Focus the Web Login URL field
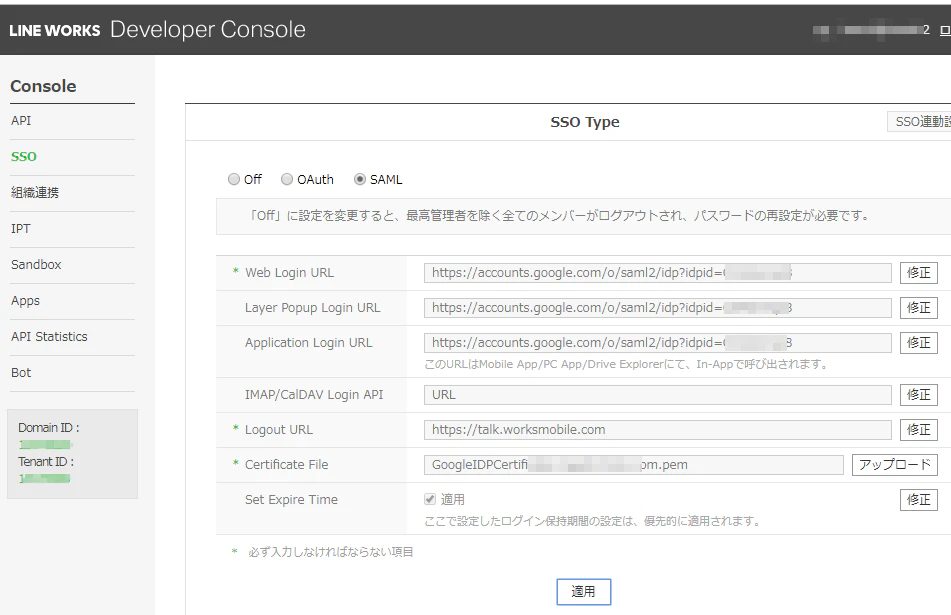This screenshot has width=951, height=615. pos(657,273)
